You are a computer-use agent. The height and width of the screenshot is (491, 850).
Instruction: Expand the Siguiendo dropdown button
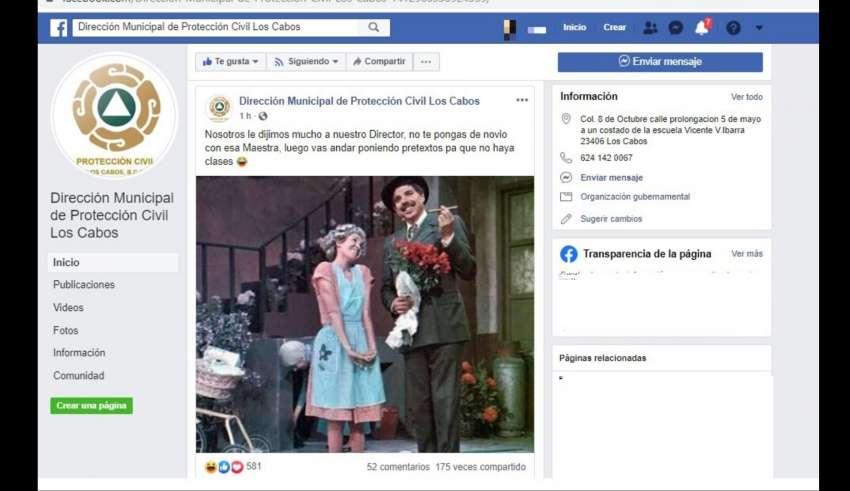pos(306,62)
